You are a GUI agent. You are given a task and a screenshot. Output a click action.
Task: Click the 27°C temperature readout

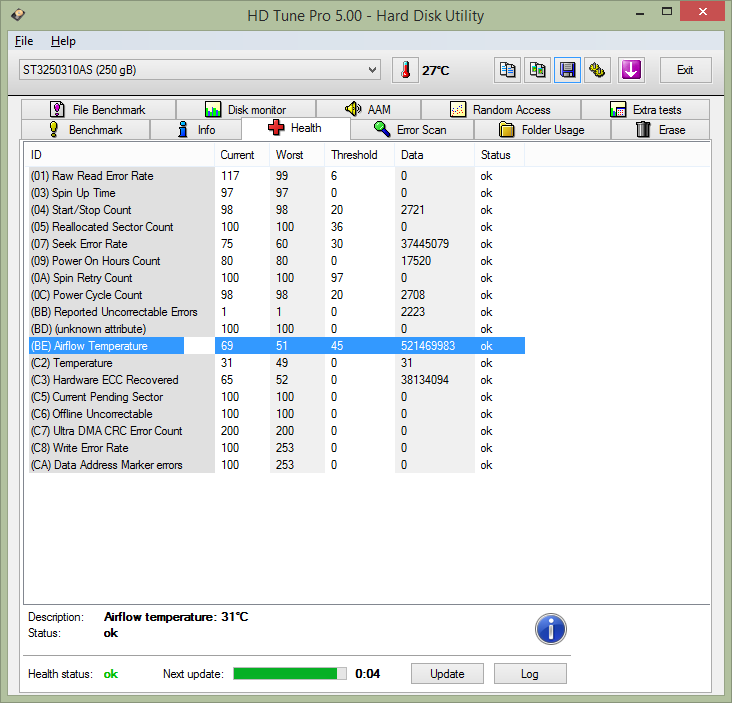436,70
